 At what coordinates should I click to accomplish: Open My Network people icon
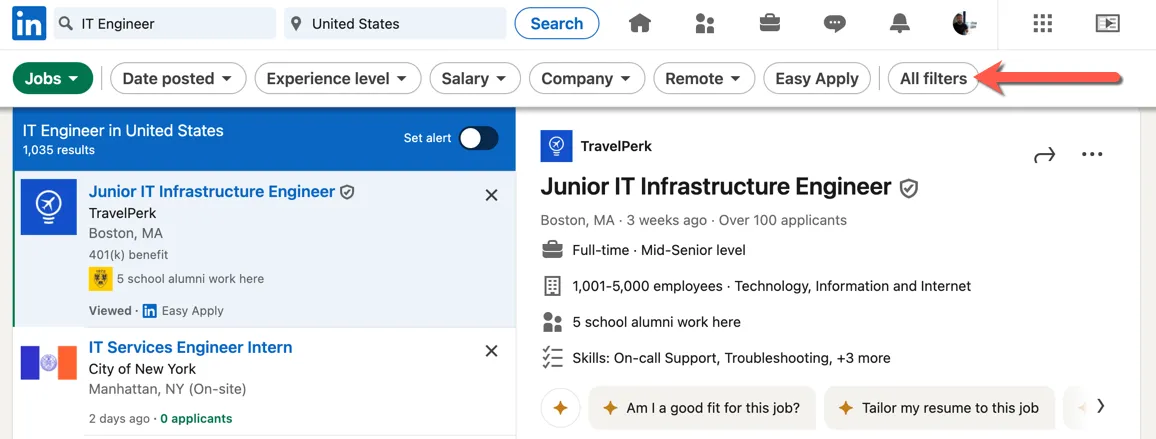click(x=705, y=24)
